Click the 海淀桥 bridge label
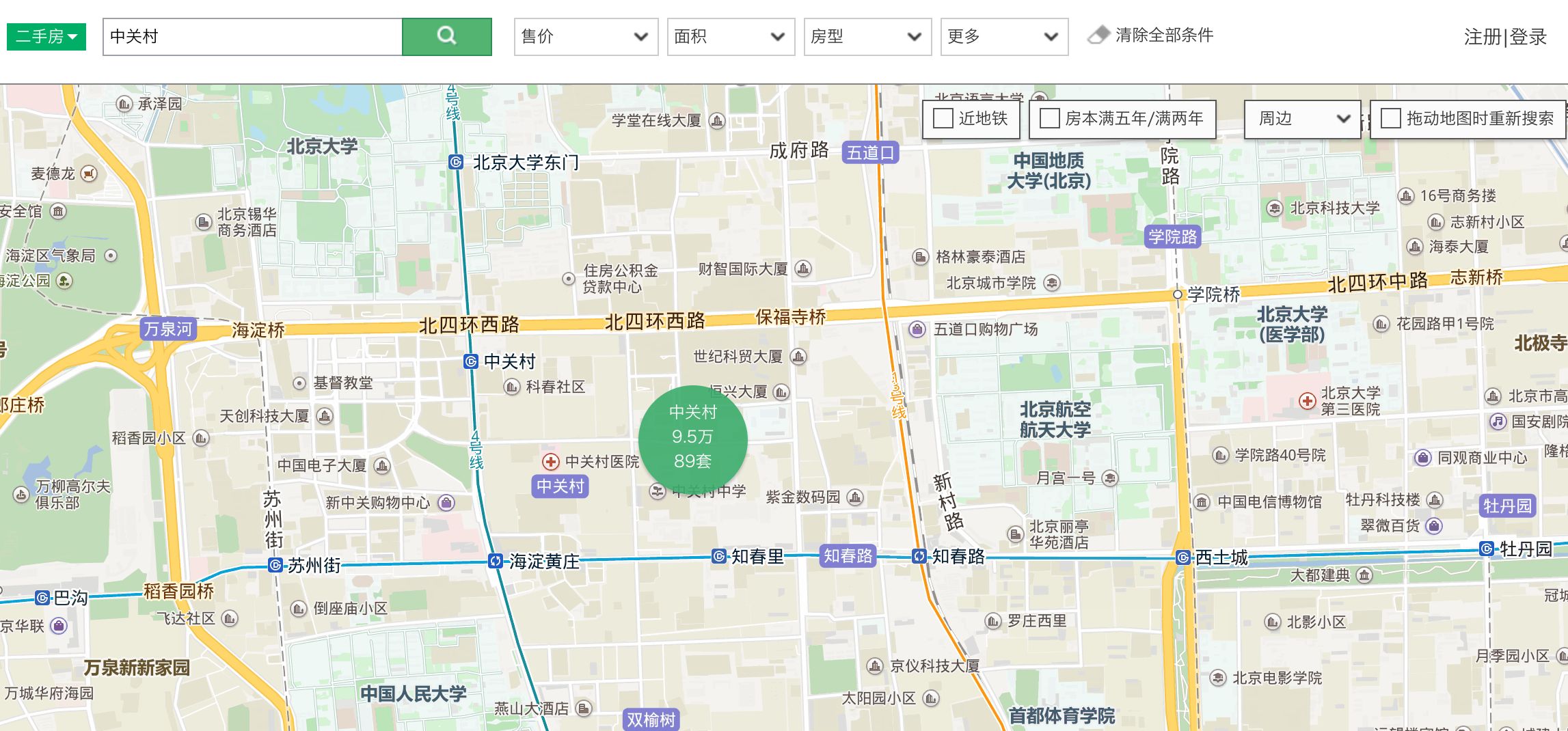Image resolution: width=1568 pixels, height=731 pixels. point(258,330)
